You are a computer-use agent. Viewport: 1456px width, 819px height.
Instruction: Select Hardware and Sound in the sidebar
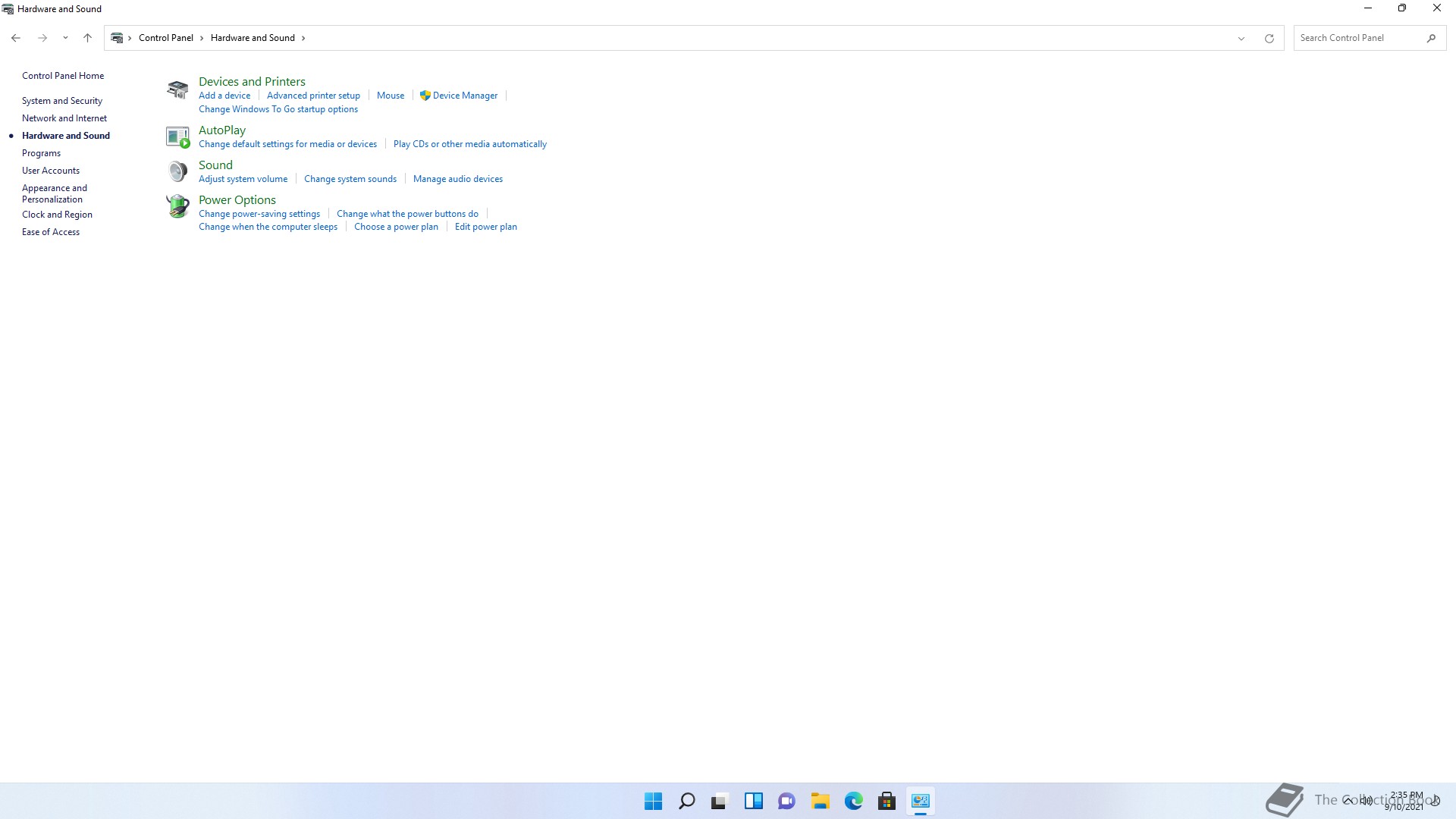(x=66, y=136)
